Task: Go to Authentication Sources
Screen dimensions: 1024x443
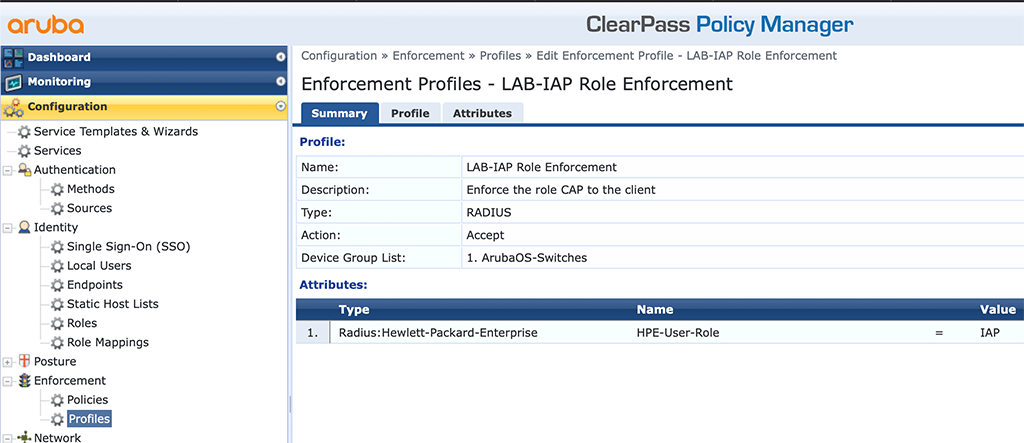Action: (x=89, y=208)
